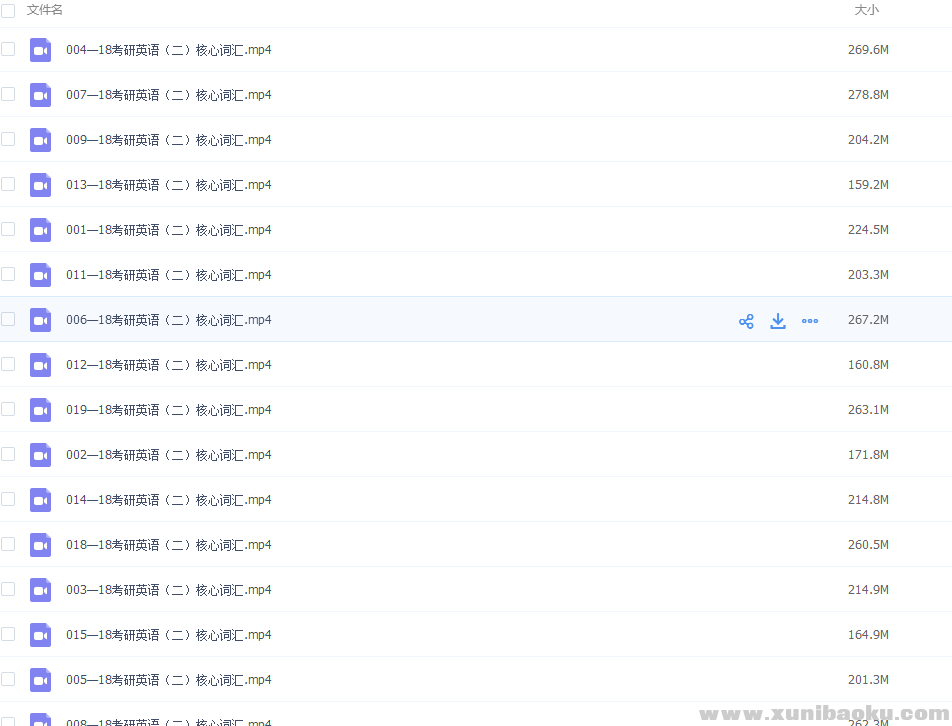Toggle the select-all checkbox in header
Screen dimensions: 952x726
[8, 10]
